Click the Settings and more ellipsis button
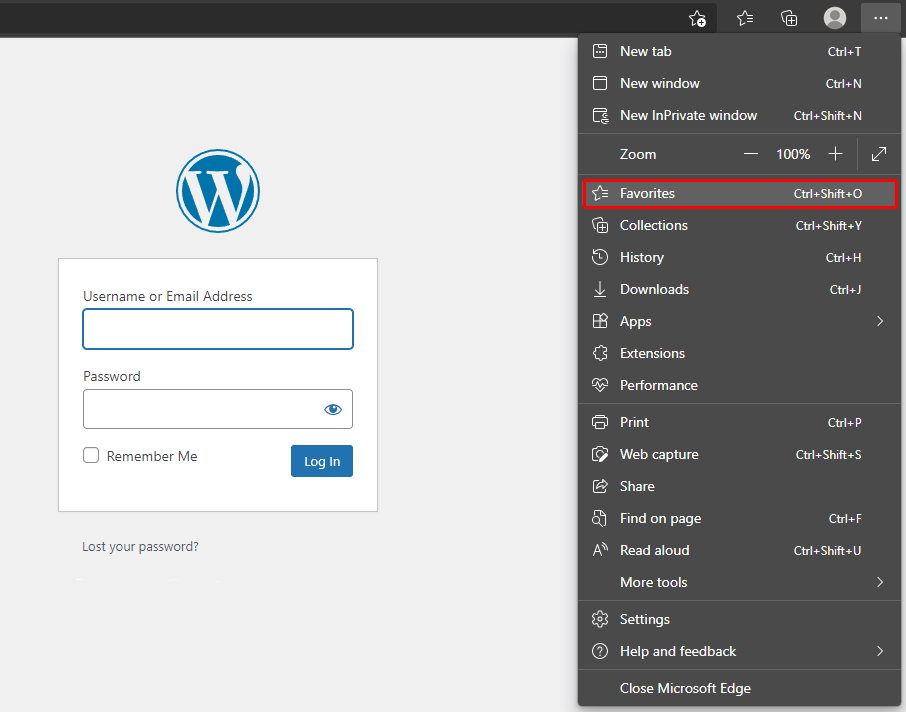The height and width of the screenshot is (712, 906). tap(880, 18)
